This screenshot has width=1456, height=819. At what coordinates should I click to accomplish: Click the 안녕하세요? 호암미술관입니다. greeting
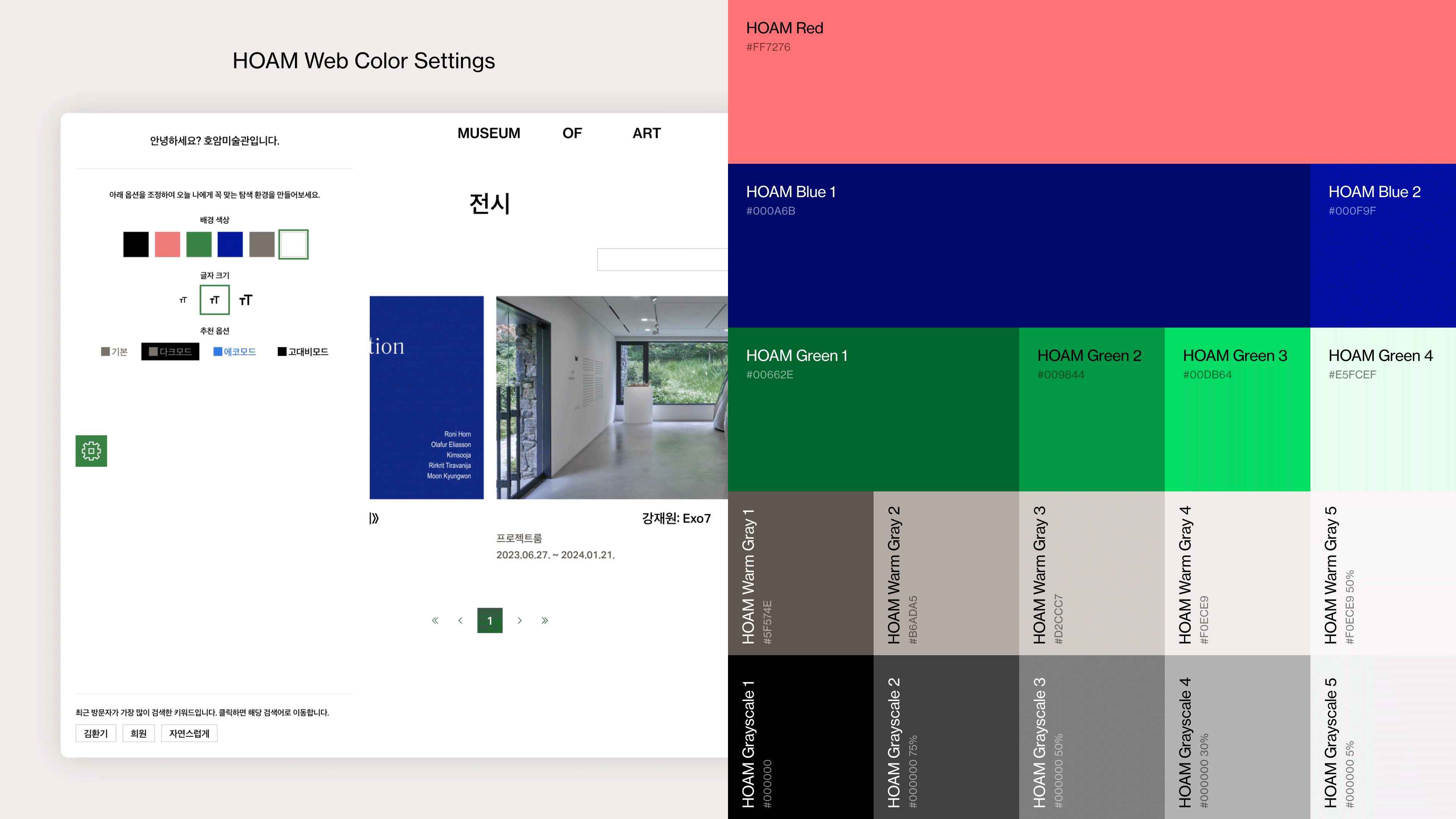pos(215,141)
